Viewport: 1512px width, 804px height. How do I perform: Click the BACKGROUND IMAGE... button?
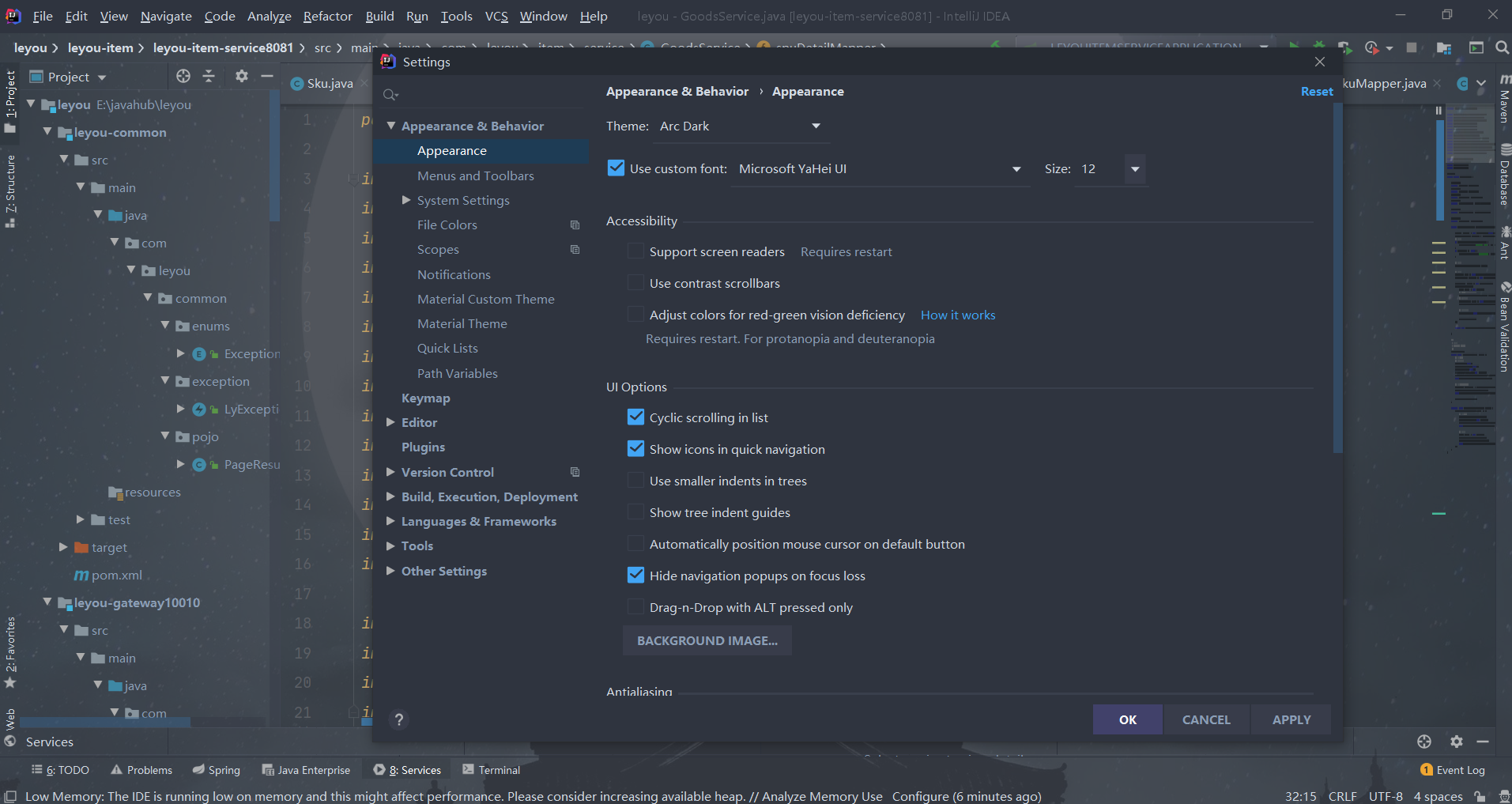pos(707,640)
